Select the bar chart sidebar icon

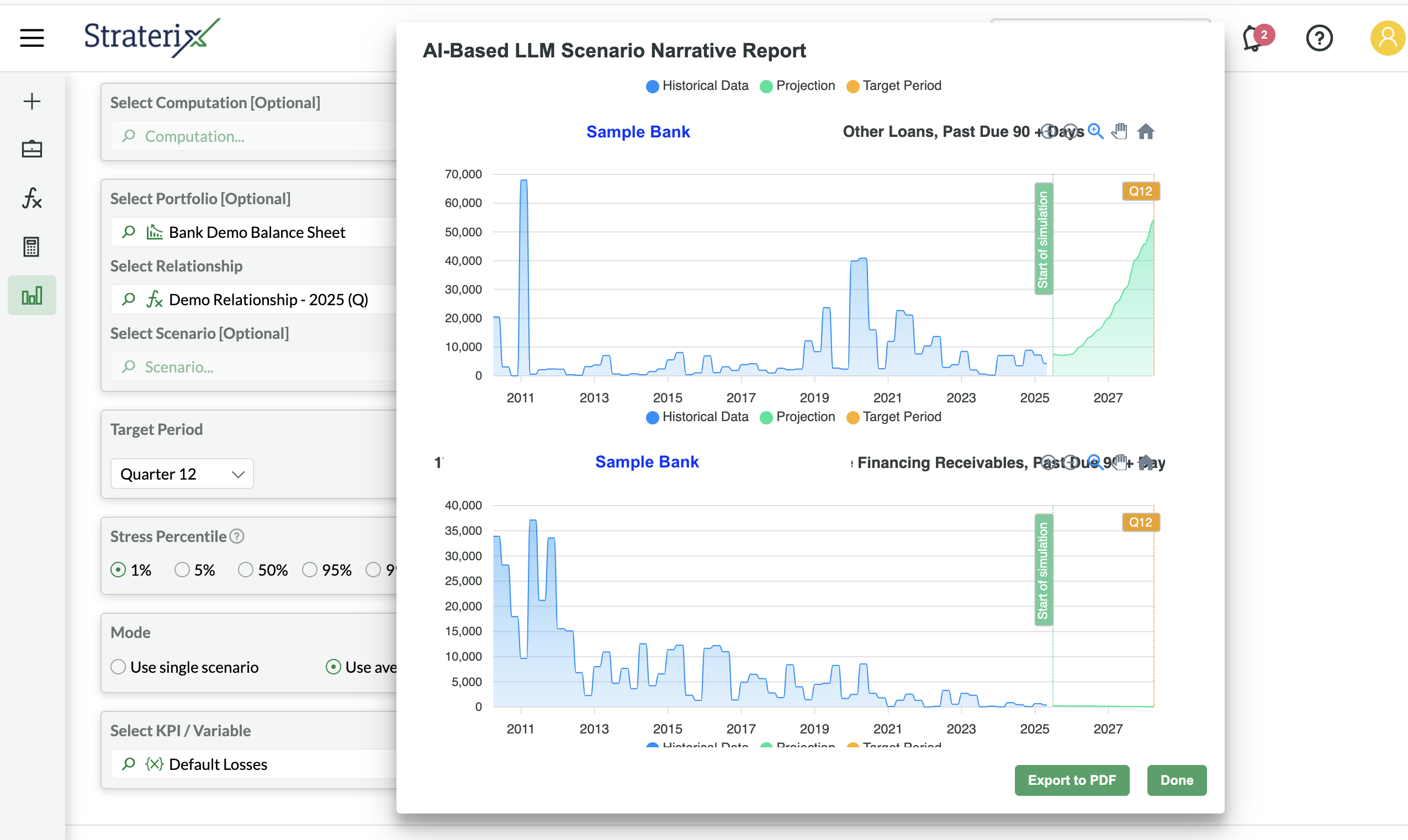(x=31, y=295)
